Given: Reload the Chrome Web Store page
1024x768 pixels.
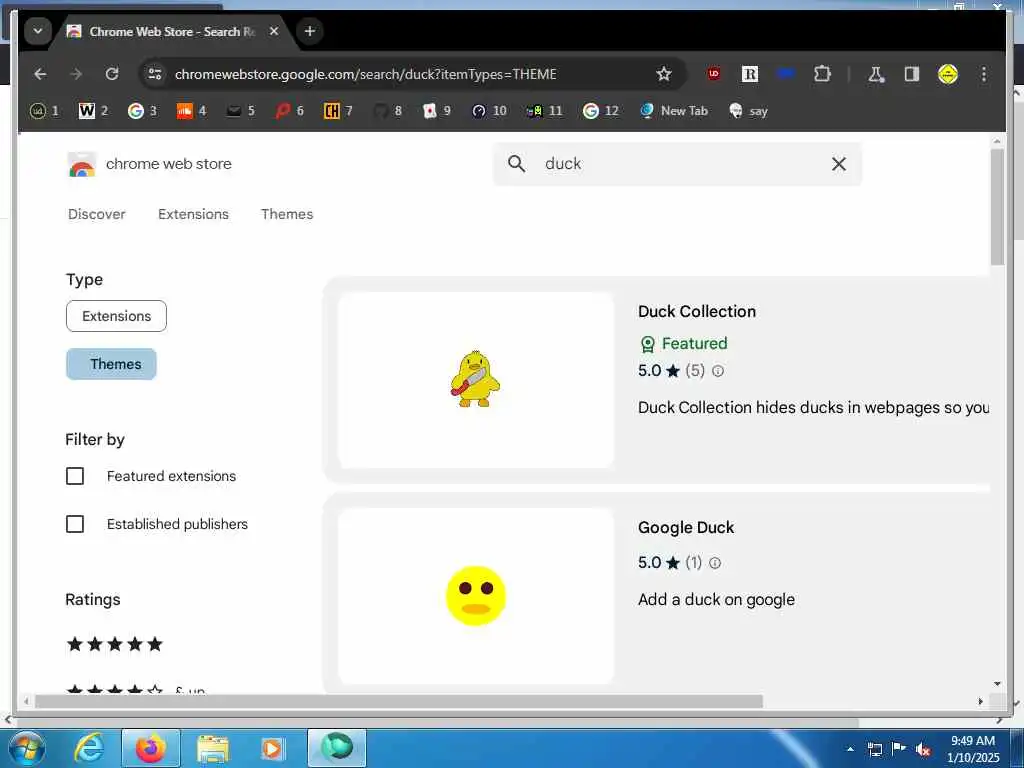Looking at the screenshot, I should pyautogui.click(x=112, y=74).
